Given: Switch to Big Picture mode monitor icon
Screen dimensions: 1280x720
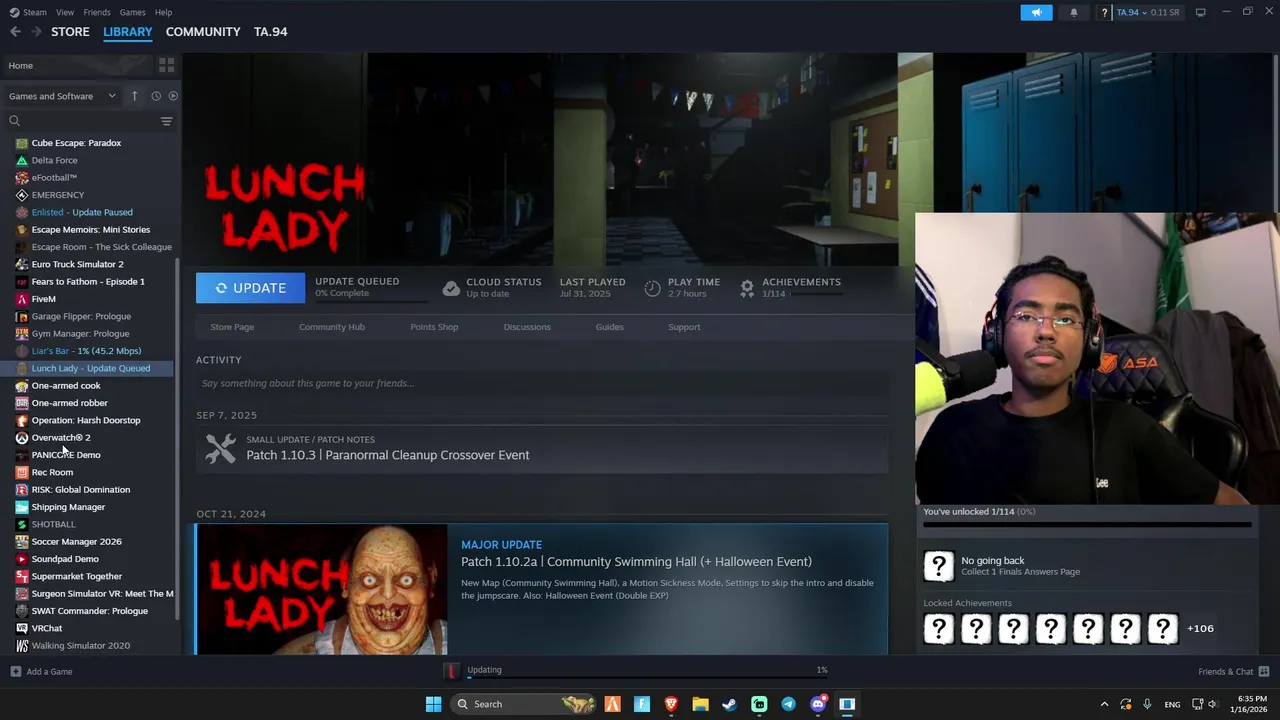Looking at the screenshot, I should click(x=1200, y=12).
